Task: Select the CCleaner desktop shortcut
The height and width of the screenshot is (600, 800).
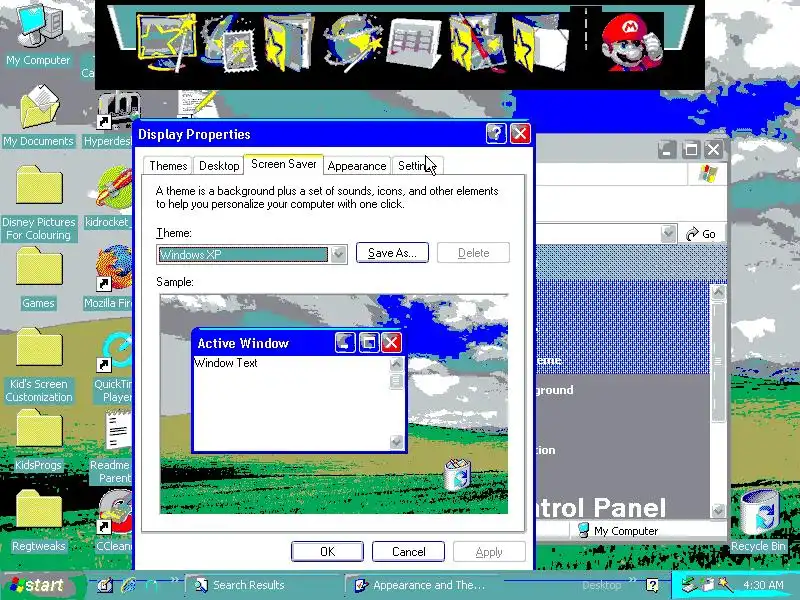Action: (x=114, y=521)
